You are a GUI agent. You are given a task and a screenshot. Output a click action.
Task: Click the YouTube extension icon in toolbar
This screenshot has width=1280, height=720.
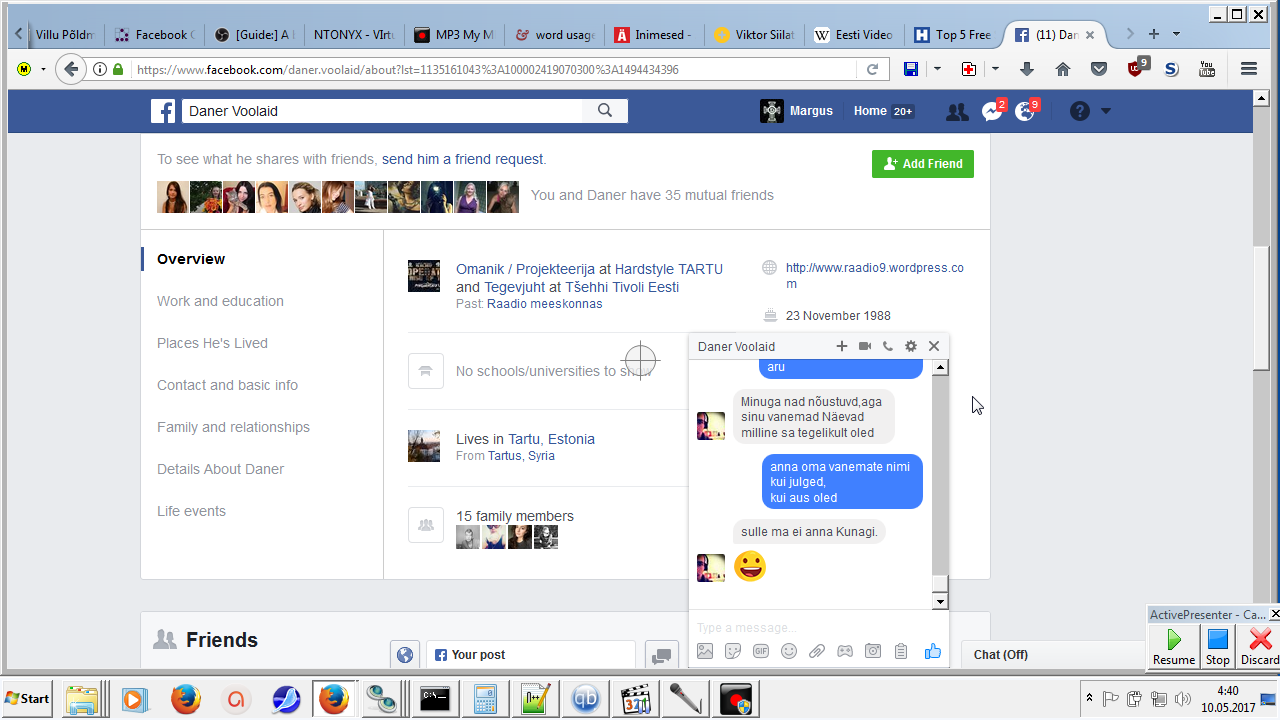[1207, 69]
